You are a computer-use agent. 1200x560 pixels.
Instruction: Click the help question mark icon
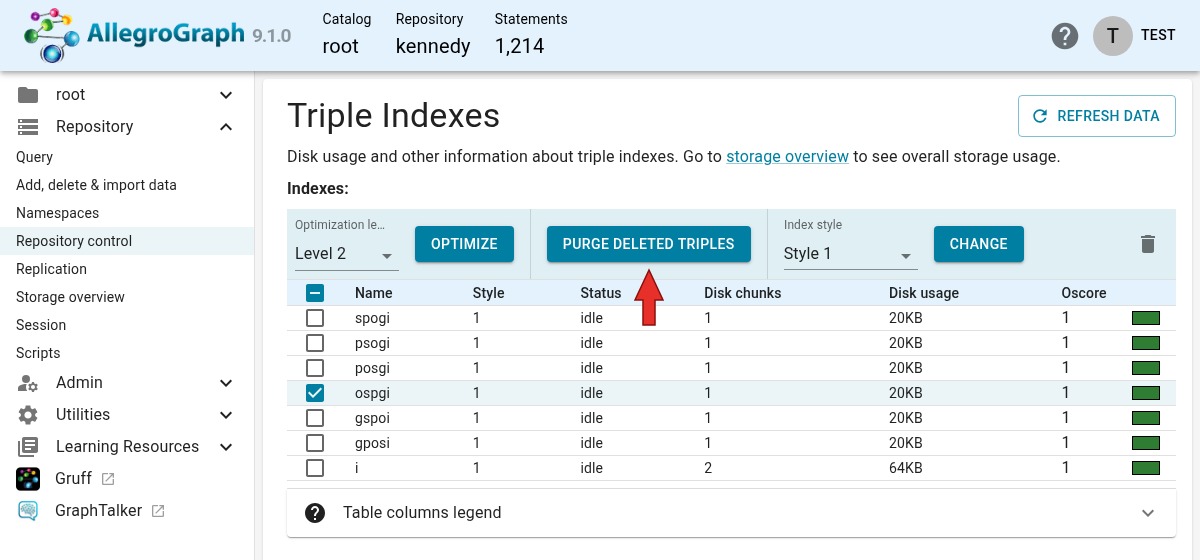click(1065, 36)
